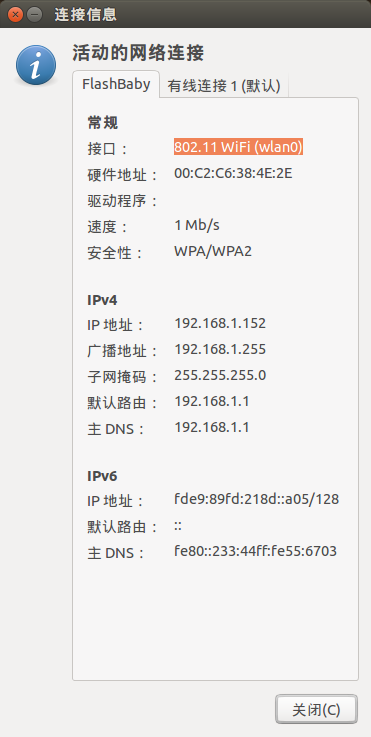371x737 pixels.
Task: Switch to the FlashBaby tab
Action: click(116, 84)
